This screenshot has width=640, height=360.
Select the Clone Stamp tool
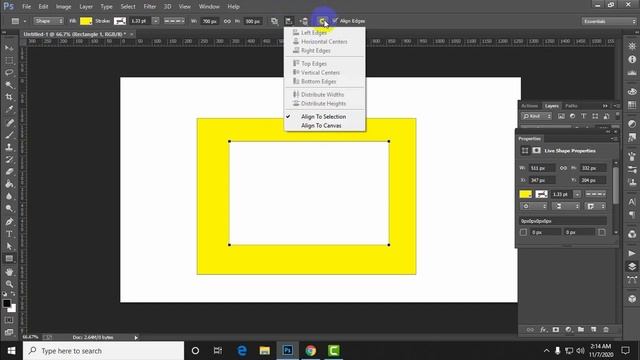[x=9, y=147]
